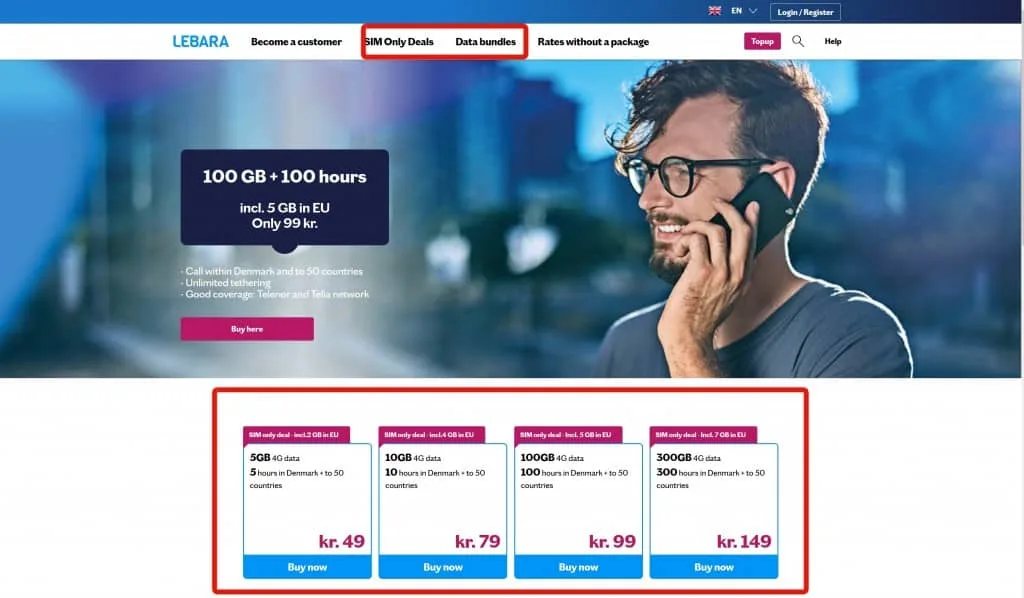Select SIM Only Deals menu item
This screenshot has height=598, width=1024.
pos(399,42)
